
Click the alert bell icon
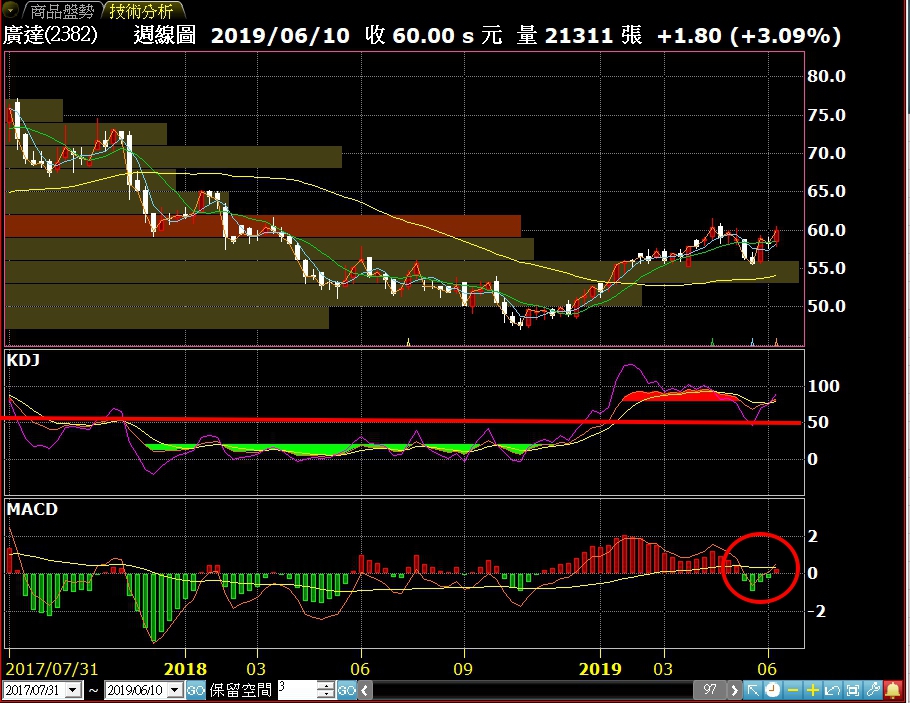(893, 690)
